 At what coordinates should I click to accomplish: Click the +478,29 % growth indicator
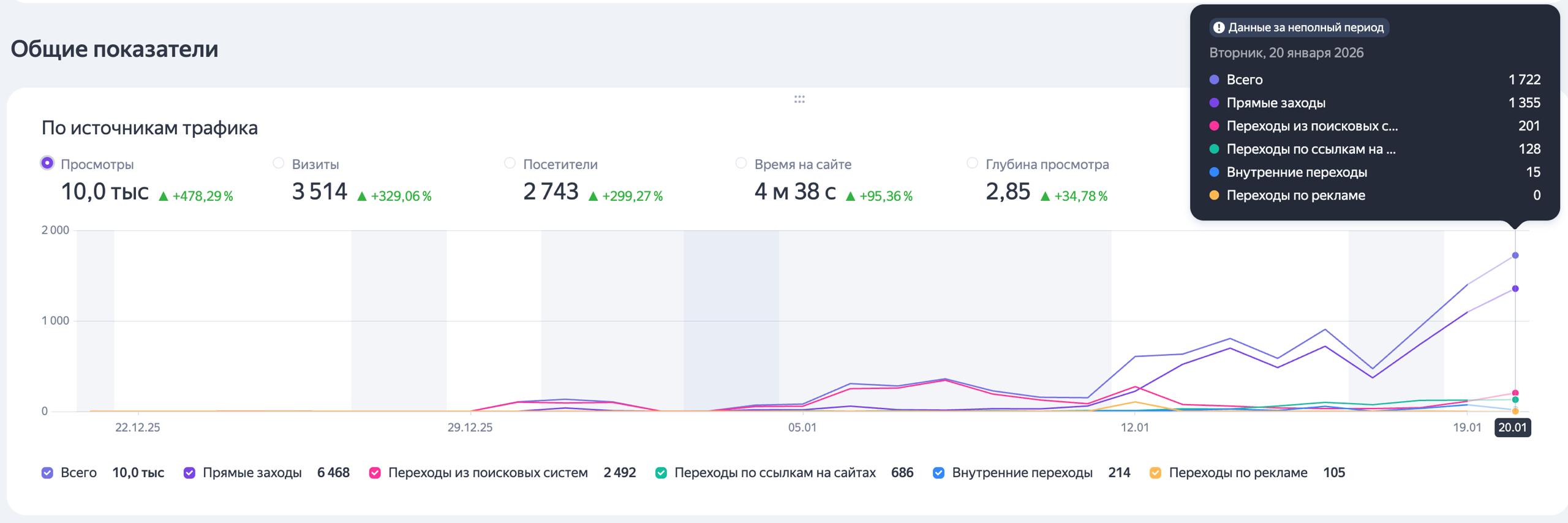coord(196,196)
